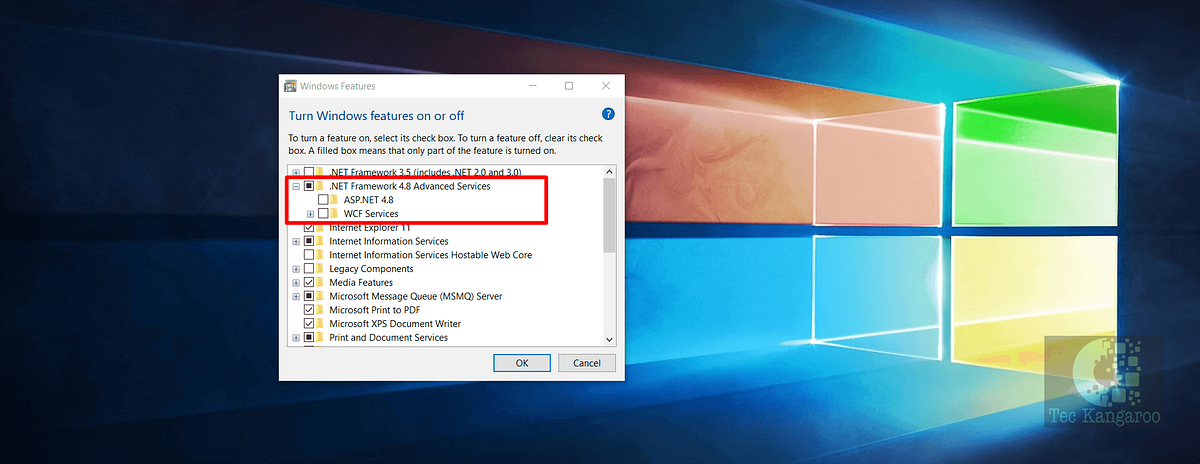Dismiss the dialog with Cancel
The width and height of the screenshot is (1200, 464).
[x=586, y=363]
